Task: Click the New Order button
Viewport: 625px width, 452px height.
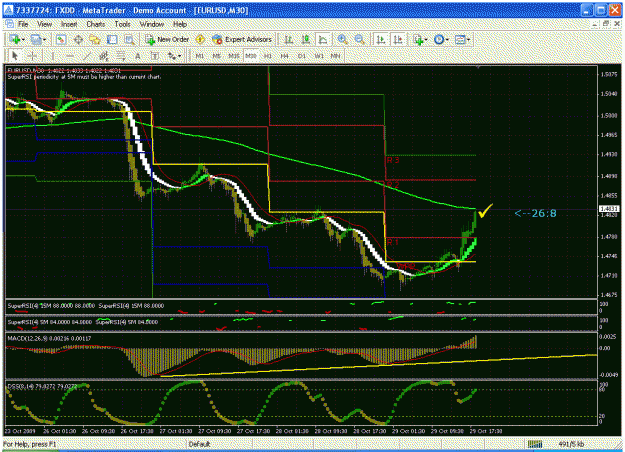Action: coord(167,39)
